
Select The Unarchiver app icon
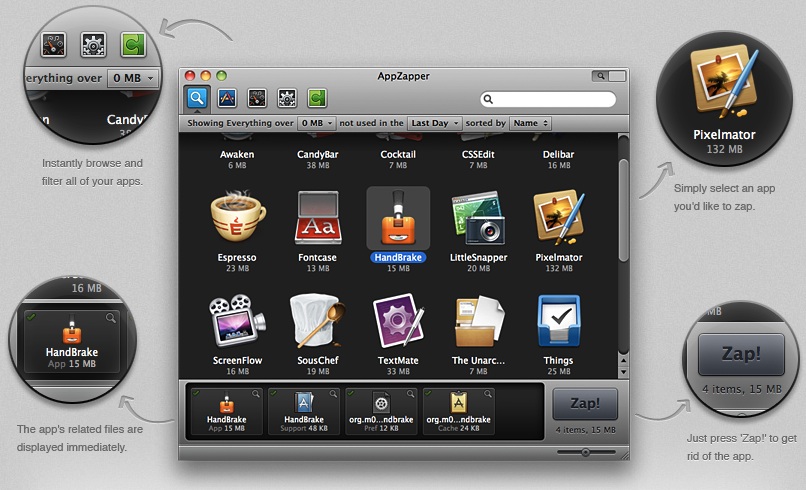coord(479,321)
